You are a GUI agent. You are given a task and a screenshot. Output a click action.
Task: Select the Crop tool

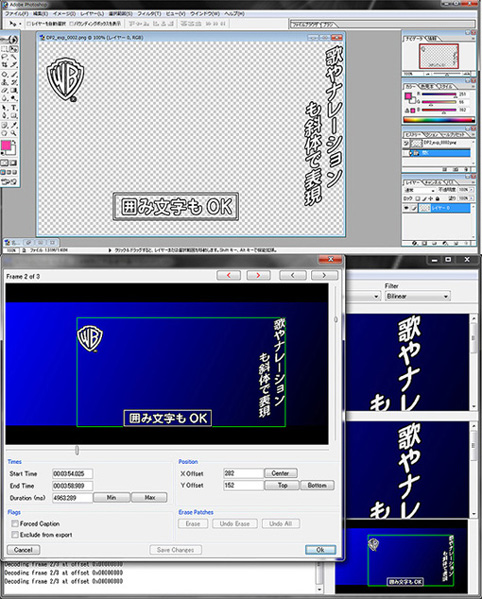click(x=4, y=65)
